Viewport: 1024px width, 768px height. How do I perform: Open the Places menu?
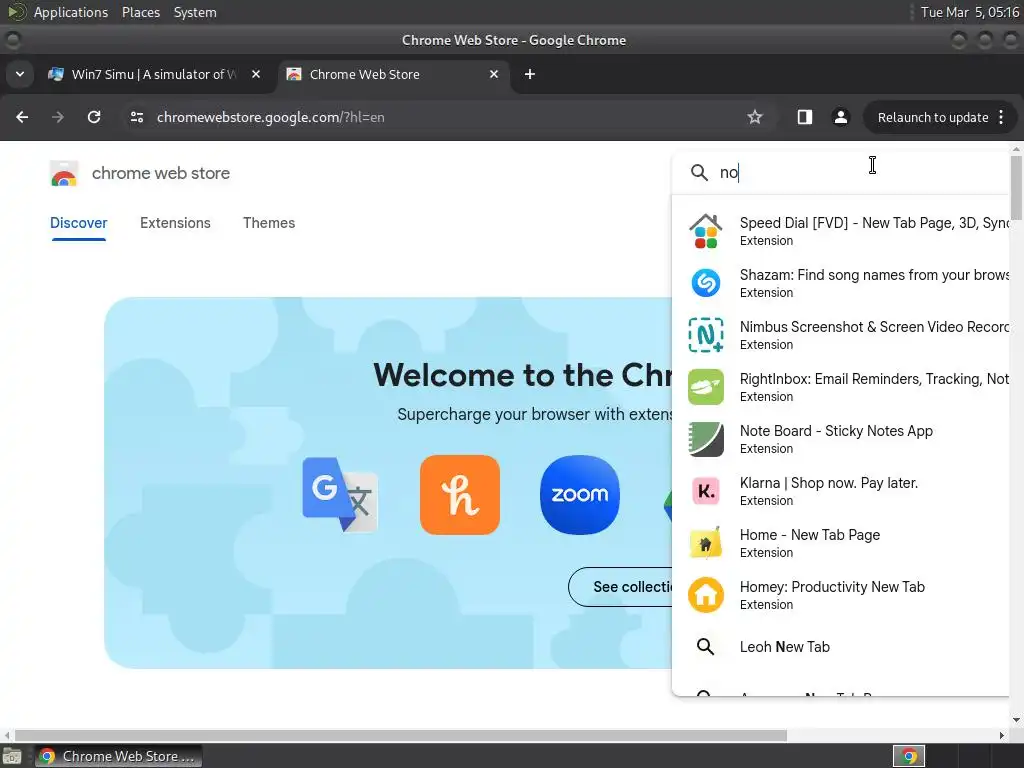141,12
